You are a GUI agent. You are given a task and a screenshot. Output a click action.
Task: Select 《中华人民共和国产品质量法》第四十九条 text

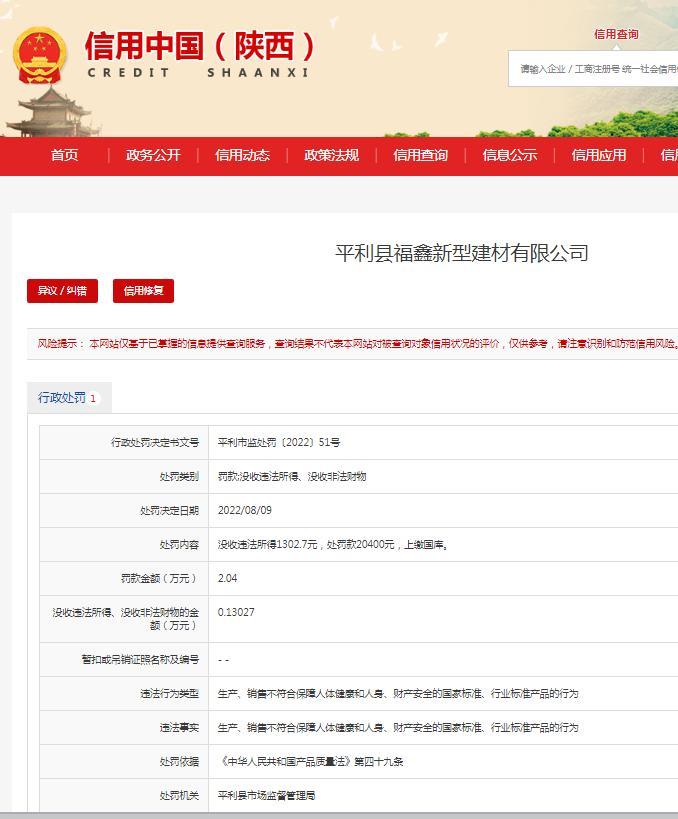click(x=311, y=762)
